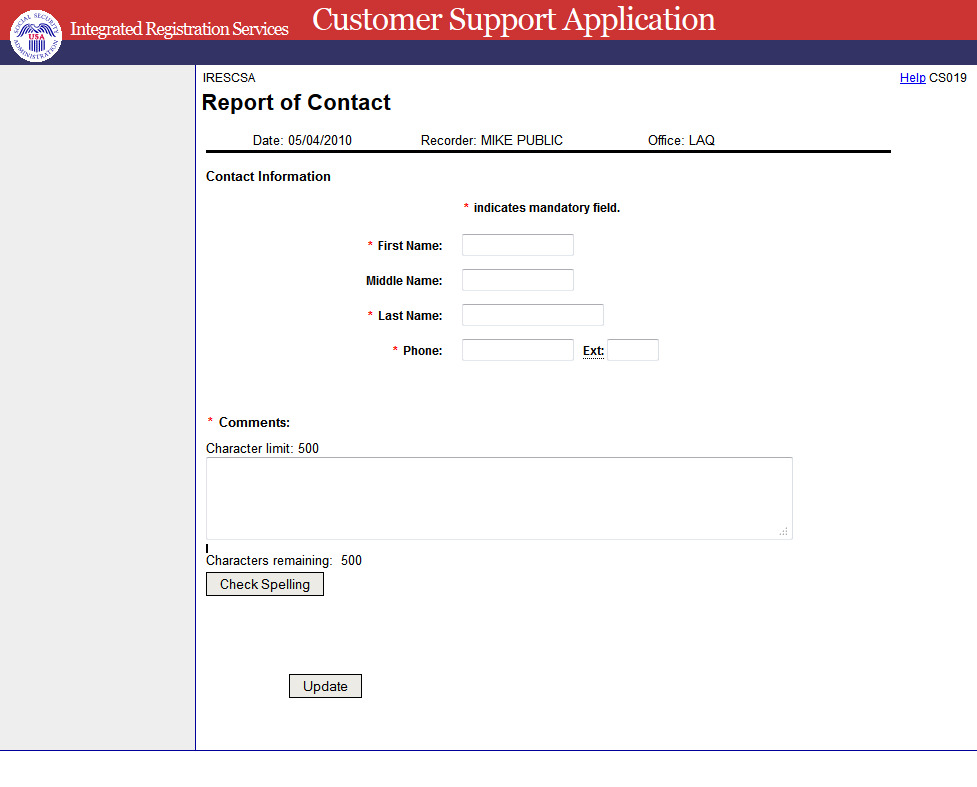The image size is (977, 787).
Task: Click the Phone number field
Action: click(x=518, y=350)
